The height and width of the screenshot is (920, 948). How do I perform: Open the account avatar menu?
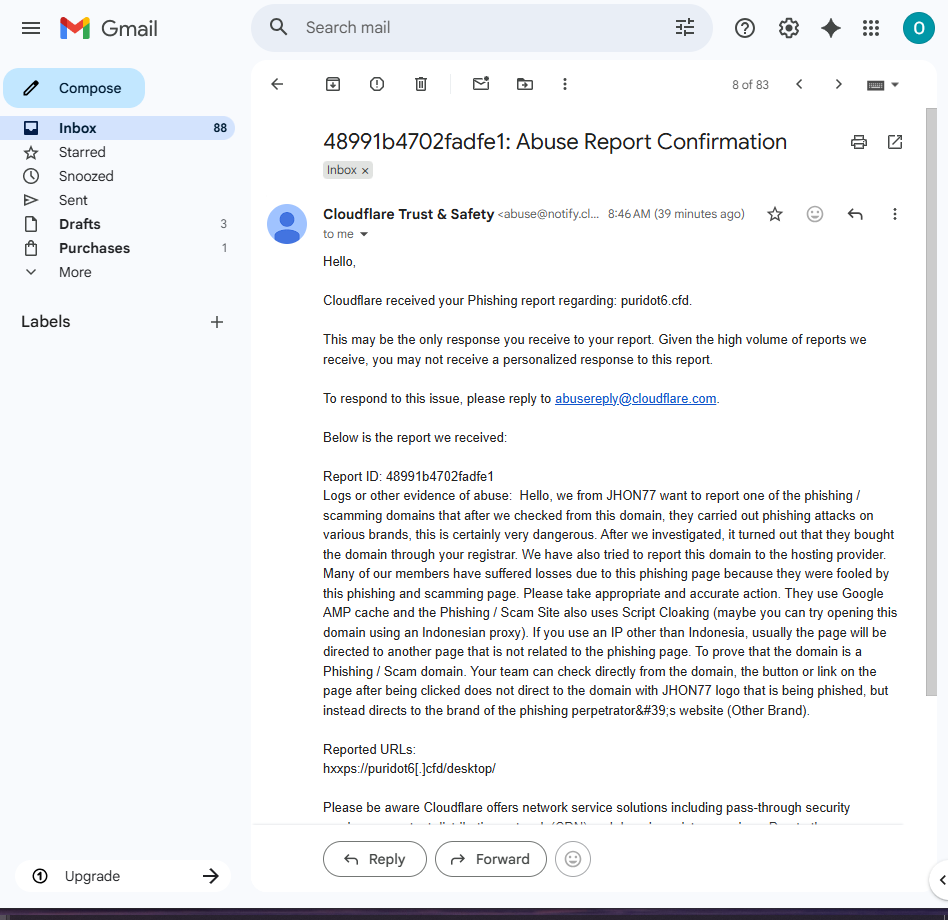coord(918,28)
